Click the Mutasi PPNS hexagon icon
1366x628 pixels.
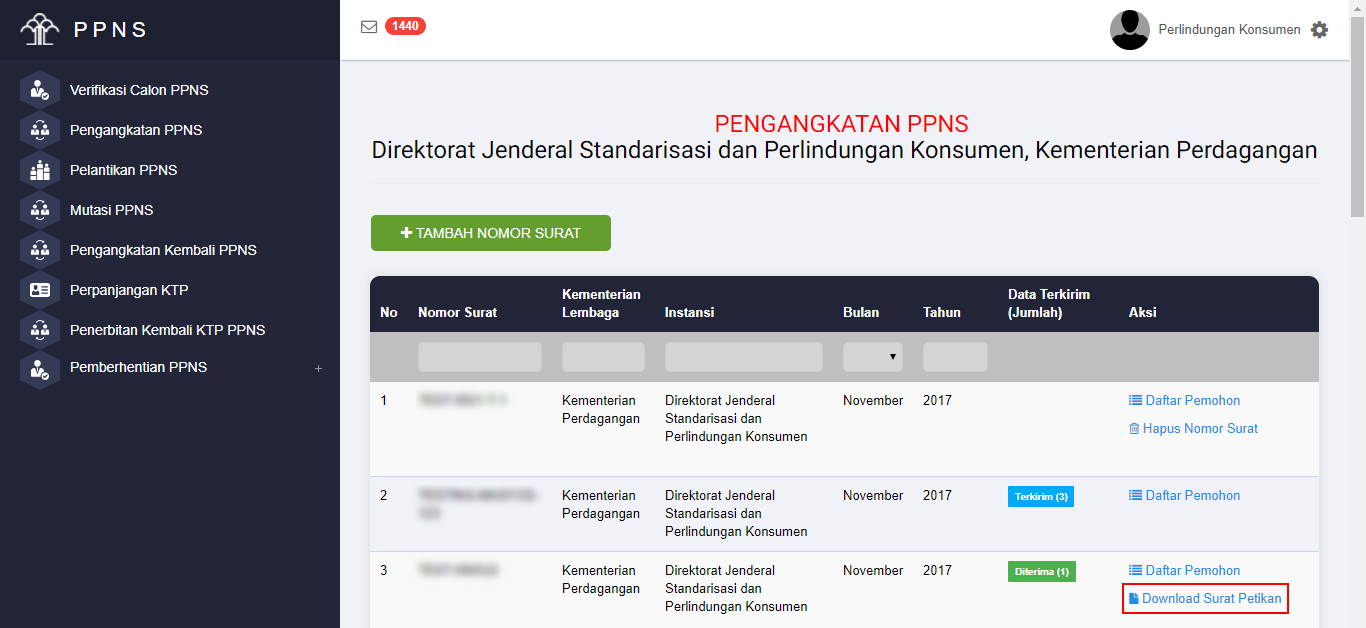coord(40,210)
